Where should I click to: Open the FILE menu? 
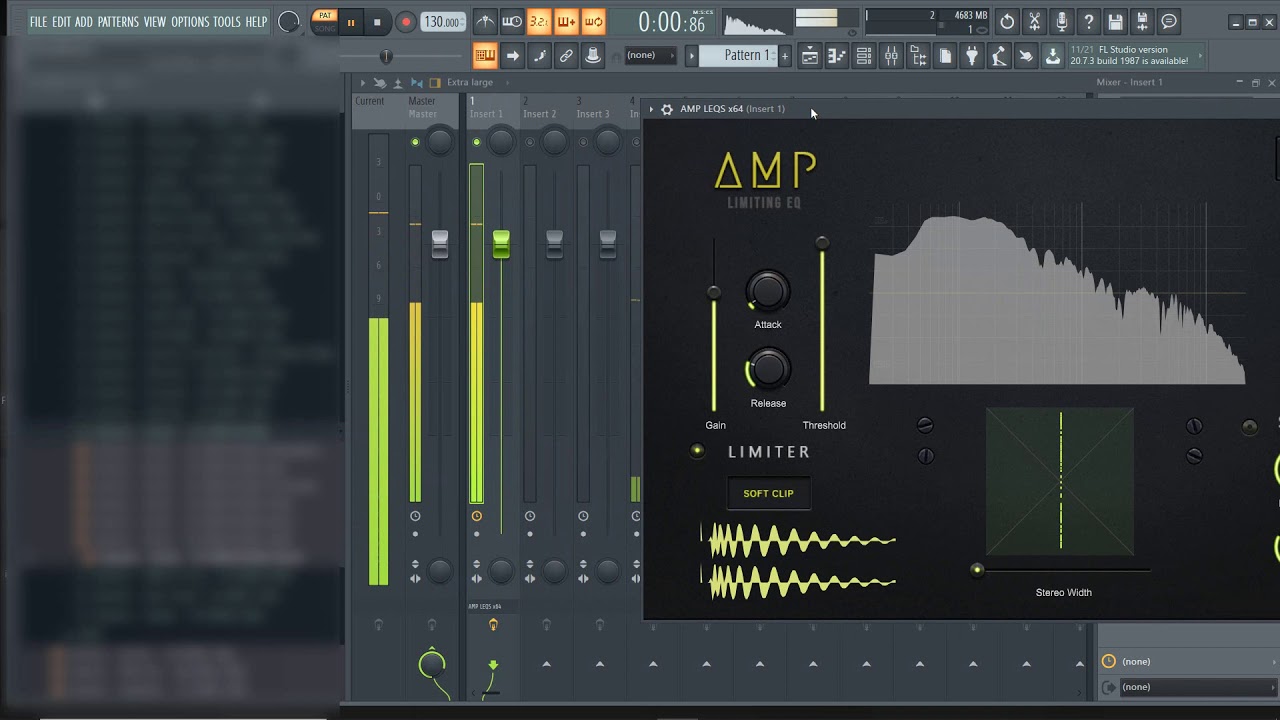click(x=38, y=22)
